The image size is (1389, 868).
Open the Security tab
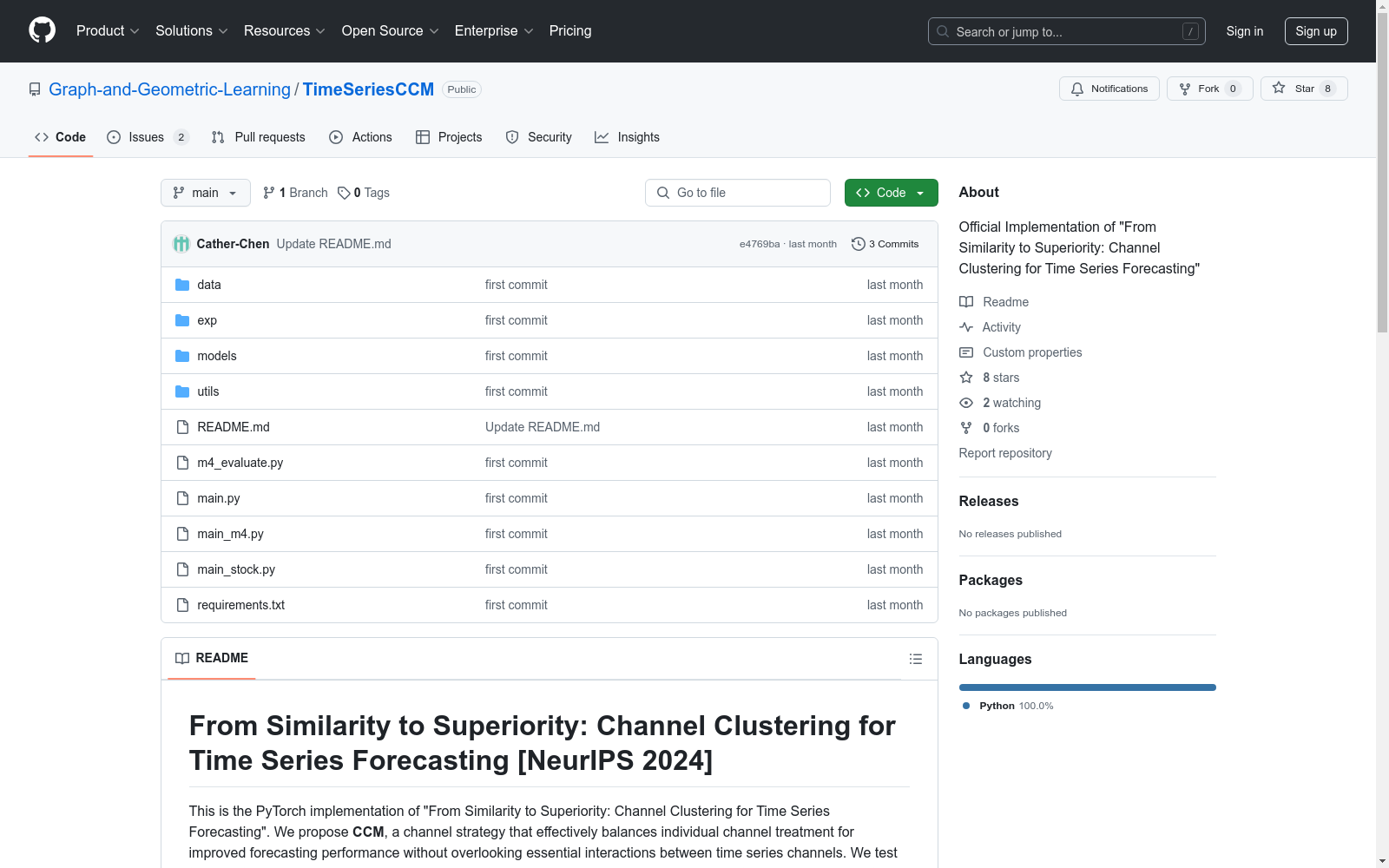click(538, 137)
